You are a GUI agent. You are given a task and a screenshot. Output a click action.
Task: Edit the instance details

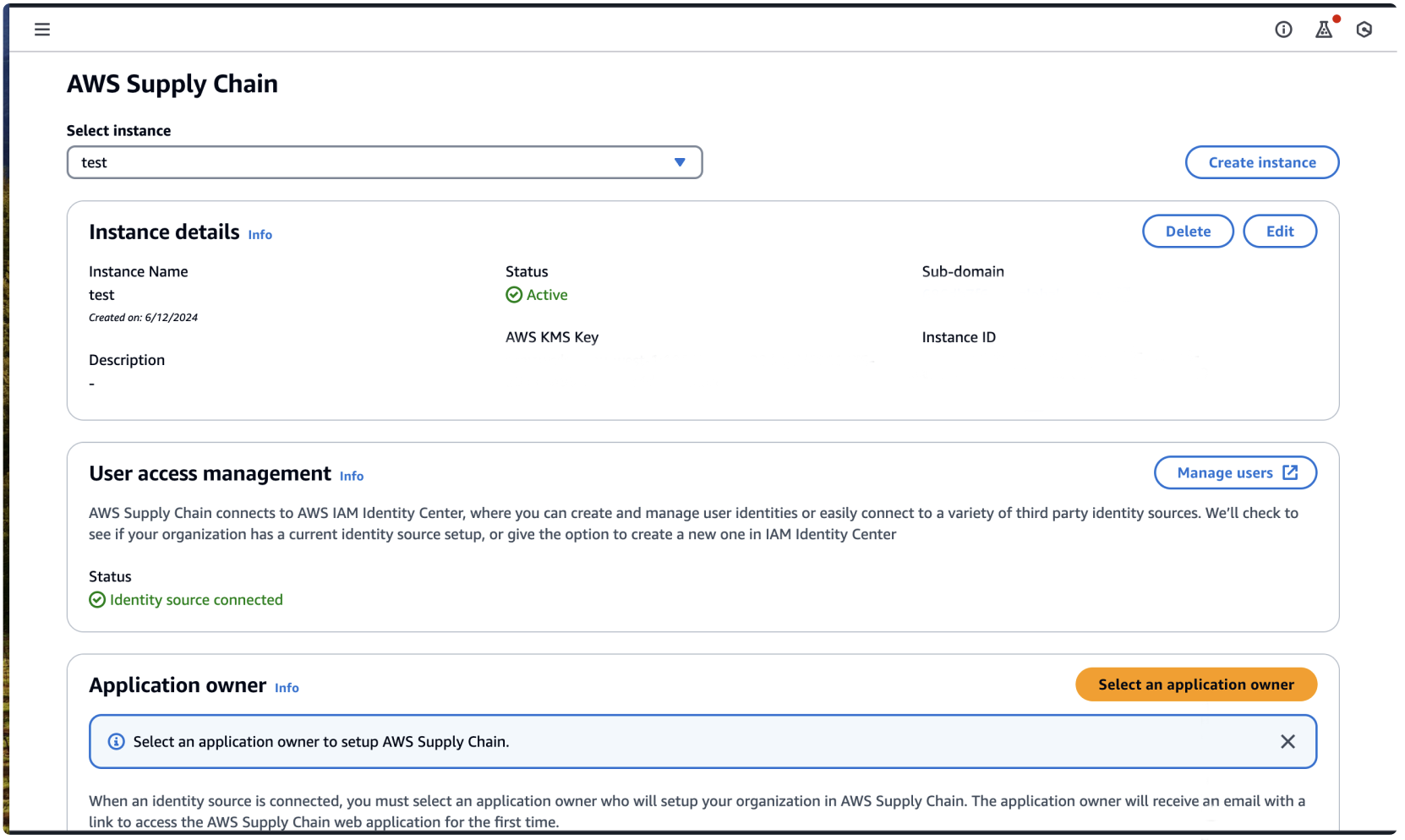click(1280, 231)
